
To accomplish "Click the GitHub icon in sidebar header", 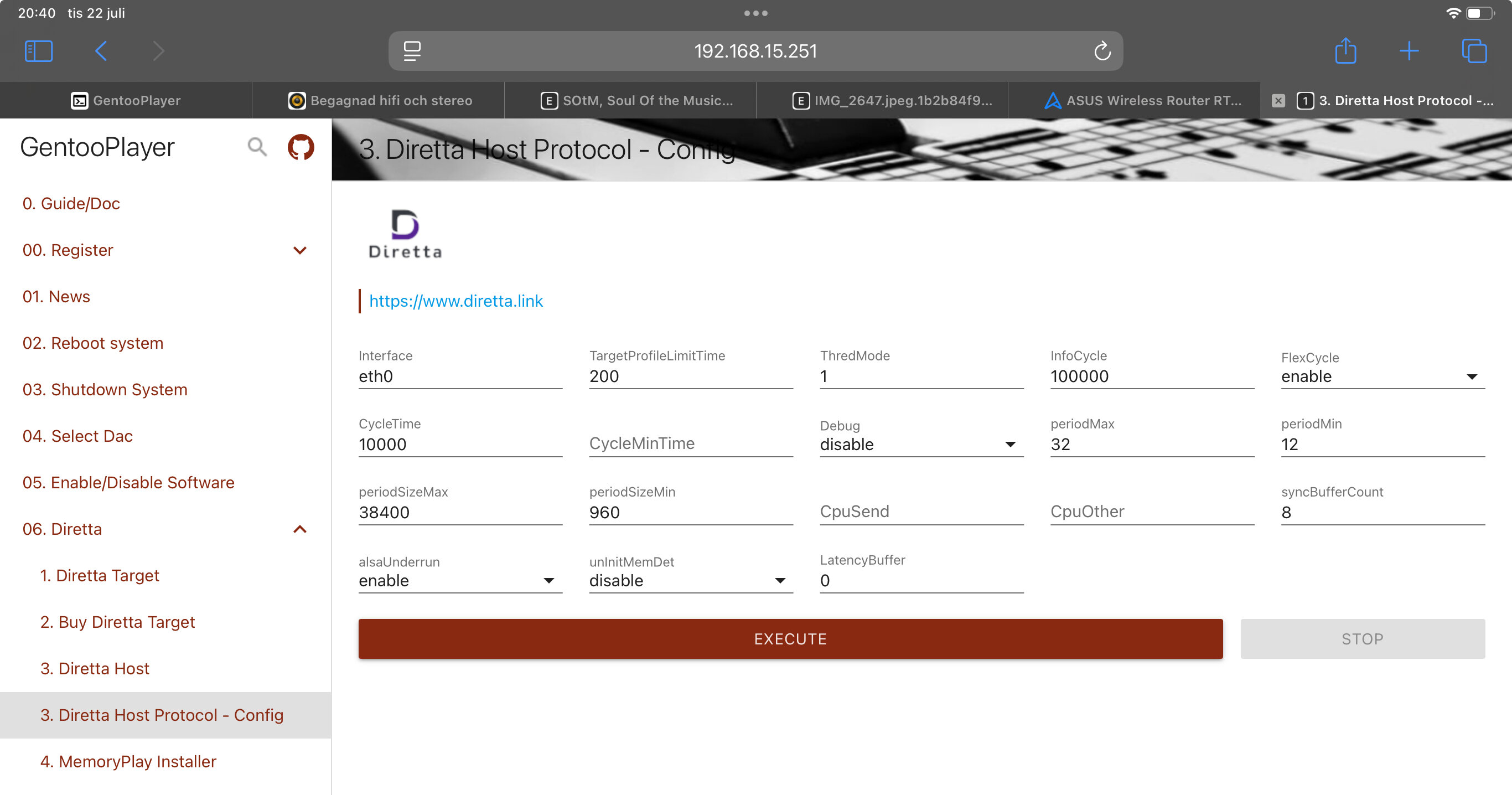I will click(x=301, y=147).
